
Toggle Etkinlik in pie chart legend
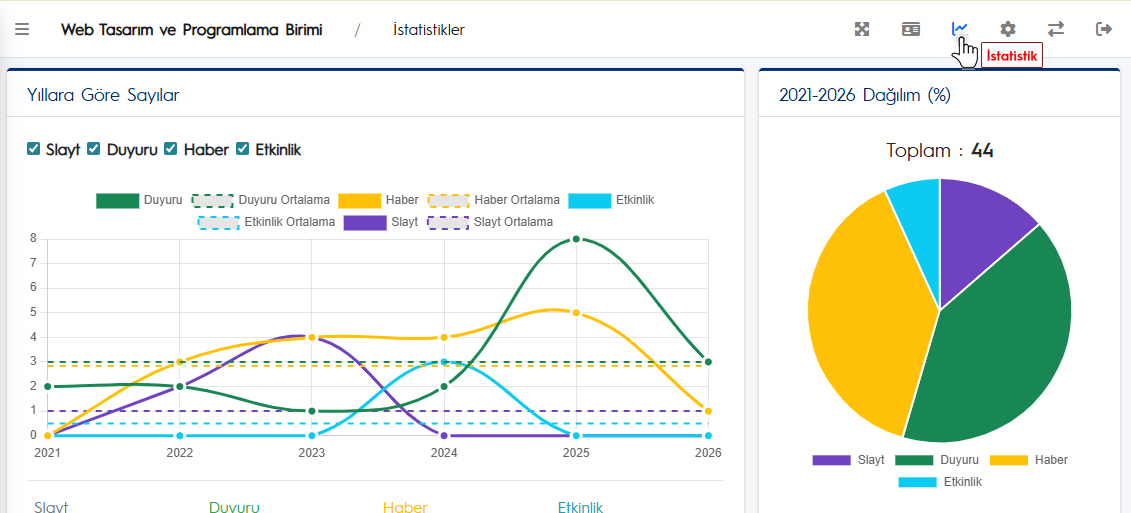pyautogui.click(x=940, y=482)
